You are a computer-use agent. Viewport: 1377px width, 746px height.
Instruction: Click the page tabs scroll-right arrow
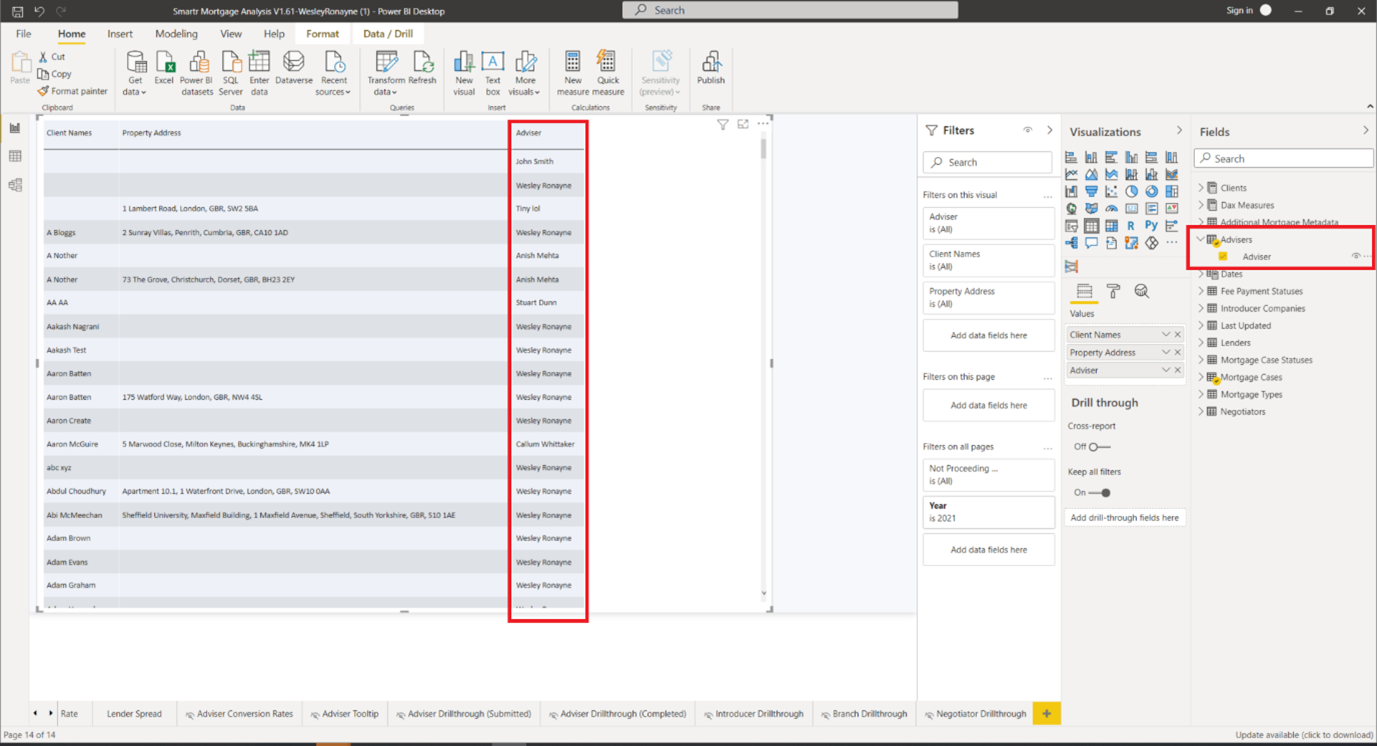51,714
